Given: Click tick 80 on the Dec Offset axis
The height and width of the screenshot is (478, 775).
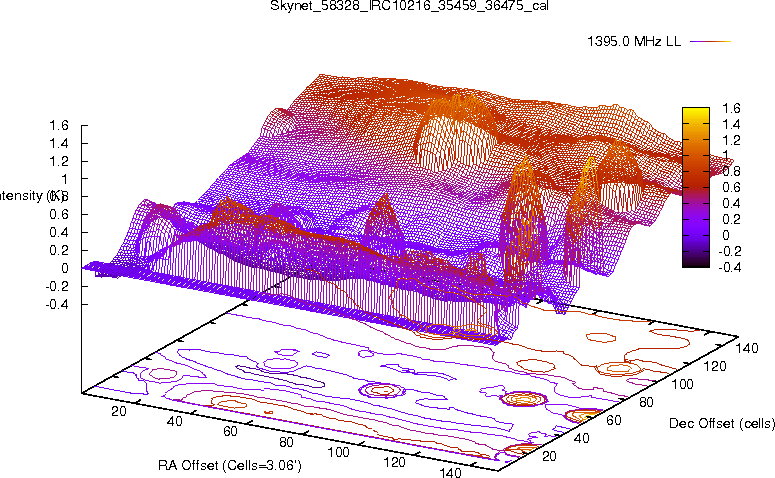Looking at the screenshot, I should 646,402.
